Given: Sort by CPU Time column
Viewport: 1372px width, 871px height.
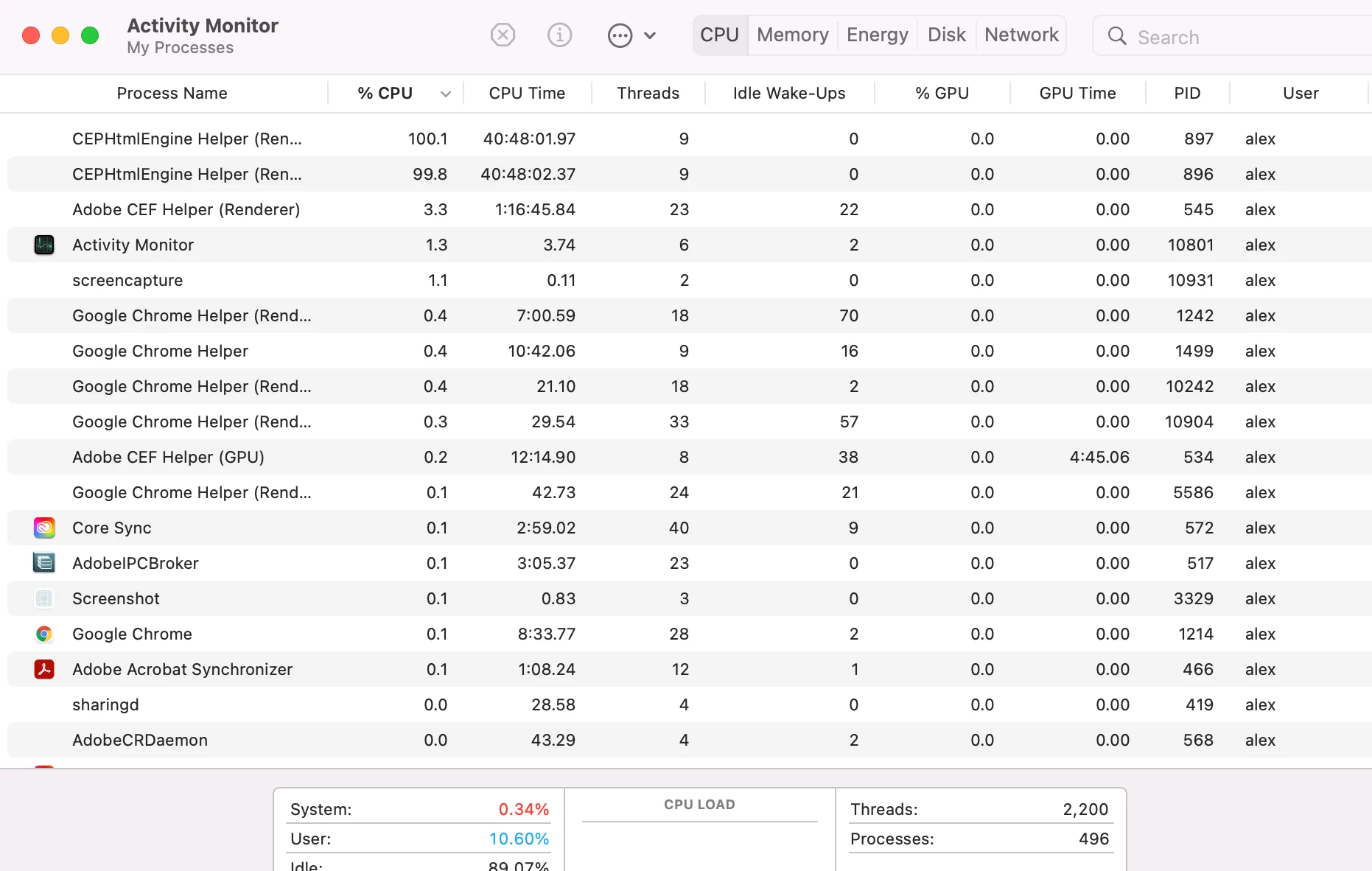Looking at the screenshot, I should point(527,94).
